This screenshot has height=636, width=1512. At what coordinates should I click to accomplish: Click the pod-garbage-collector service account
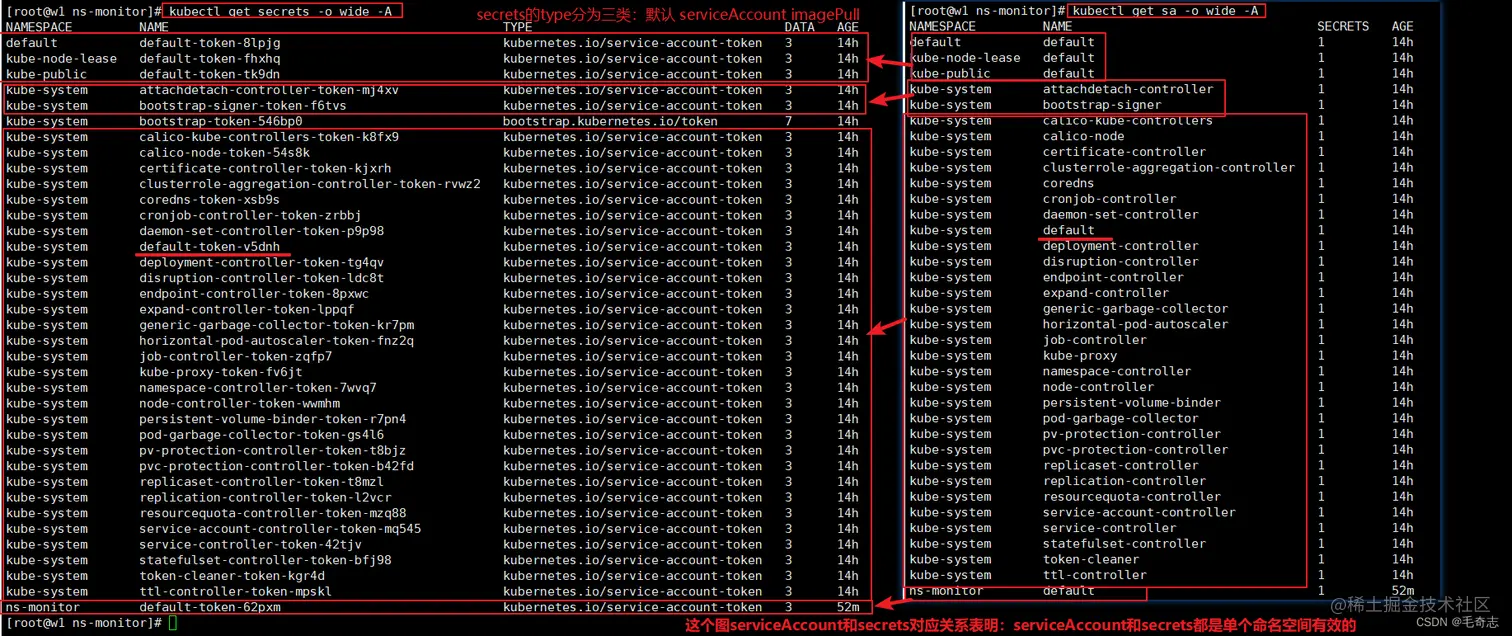coord(1121,419)
